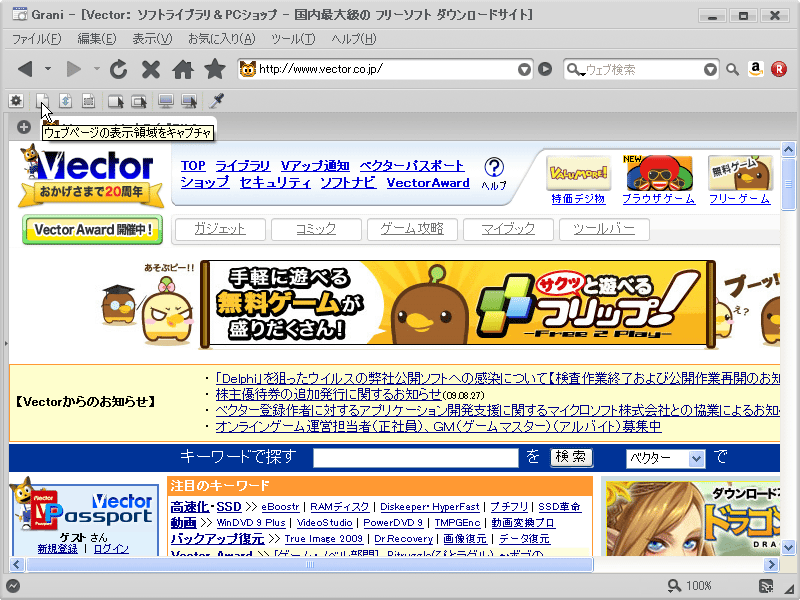Click the second window-with-cursor capture icon

point(139,102)
